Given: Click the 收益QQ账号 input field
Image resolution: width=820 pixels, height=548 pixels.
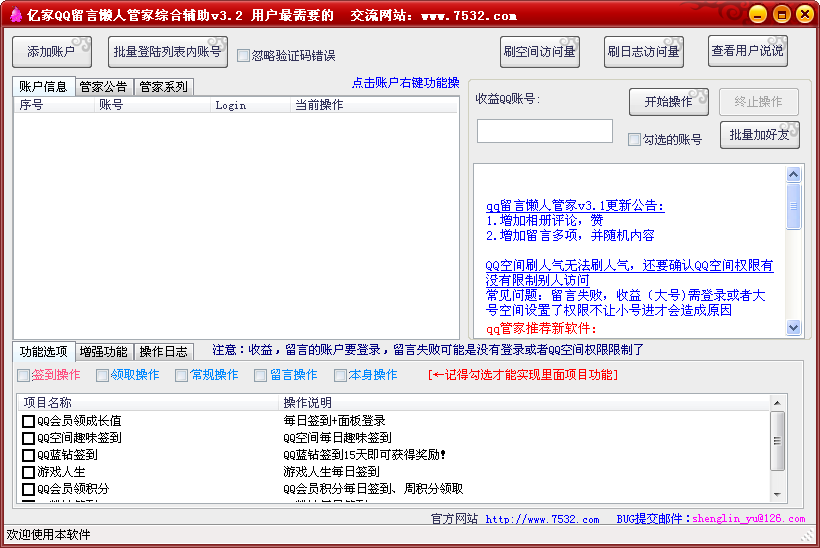Looking at the screenshot, I should point(544,131).
